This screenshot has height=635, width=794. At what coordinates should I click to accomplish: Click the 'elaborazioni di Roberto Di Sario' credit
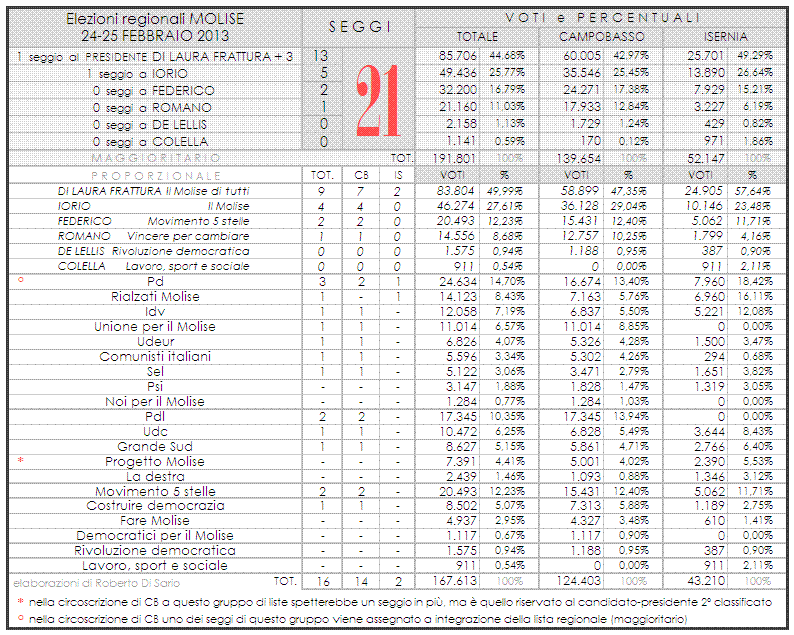click(96, 583)
